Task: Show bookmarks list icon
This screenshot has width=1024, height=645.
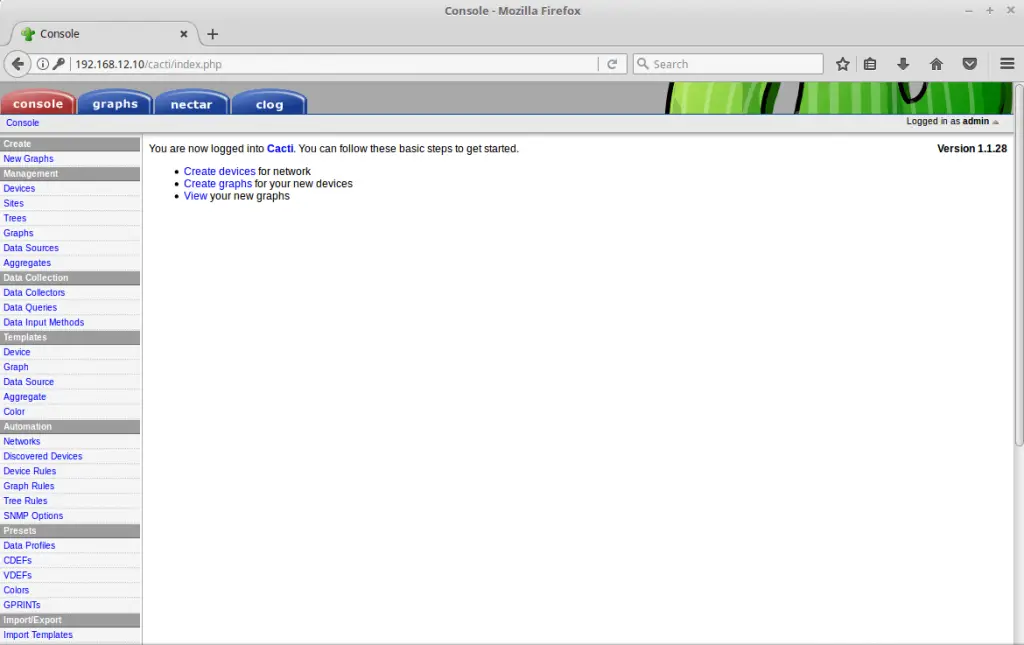Action: [870, 64]
